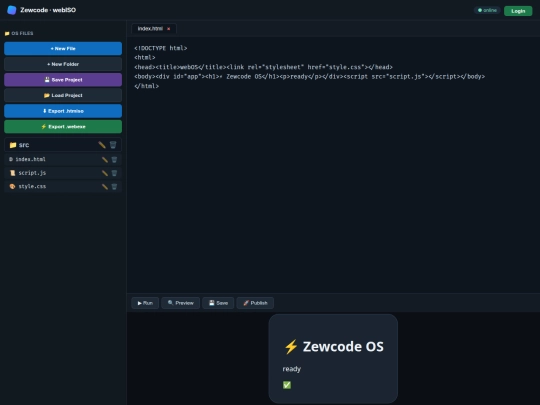Open the Preview from the toolbar
Screen dimensions: 540x405
(x=180, y=303)
